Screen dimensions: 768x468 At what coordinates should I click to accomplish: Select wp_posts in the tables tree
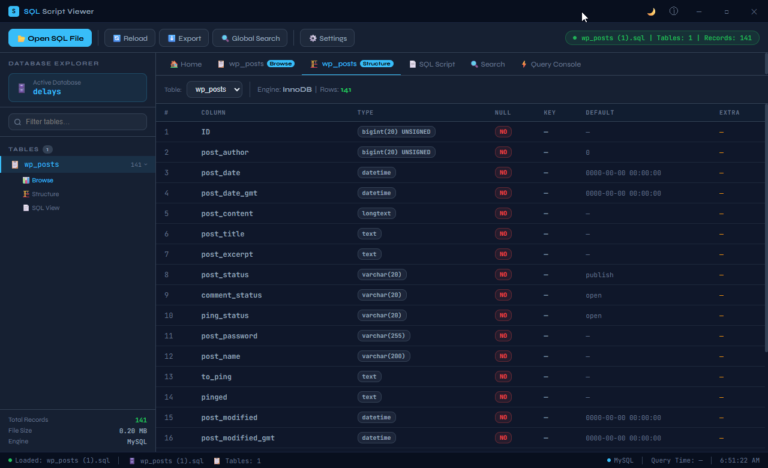77,165
